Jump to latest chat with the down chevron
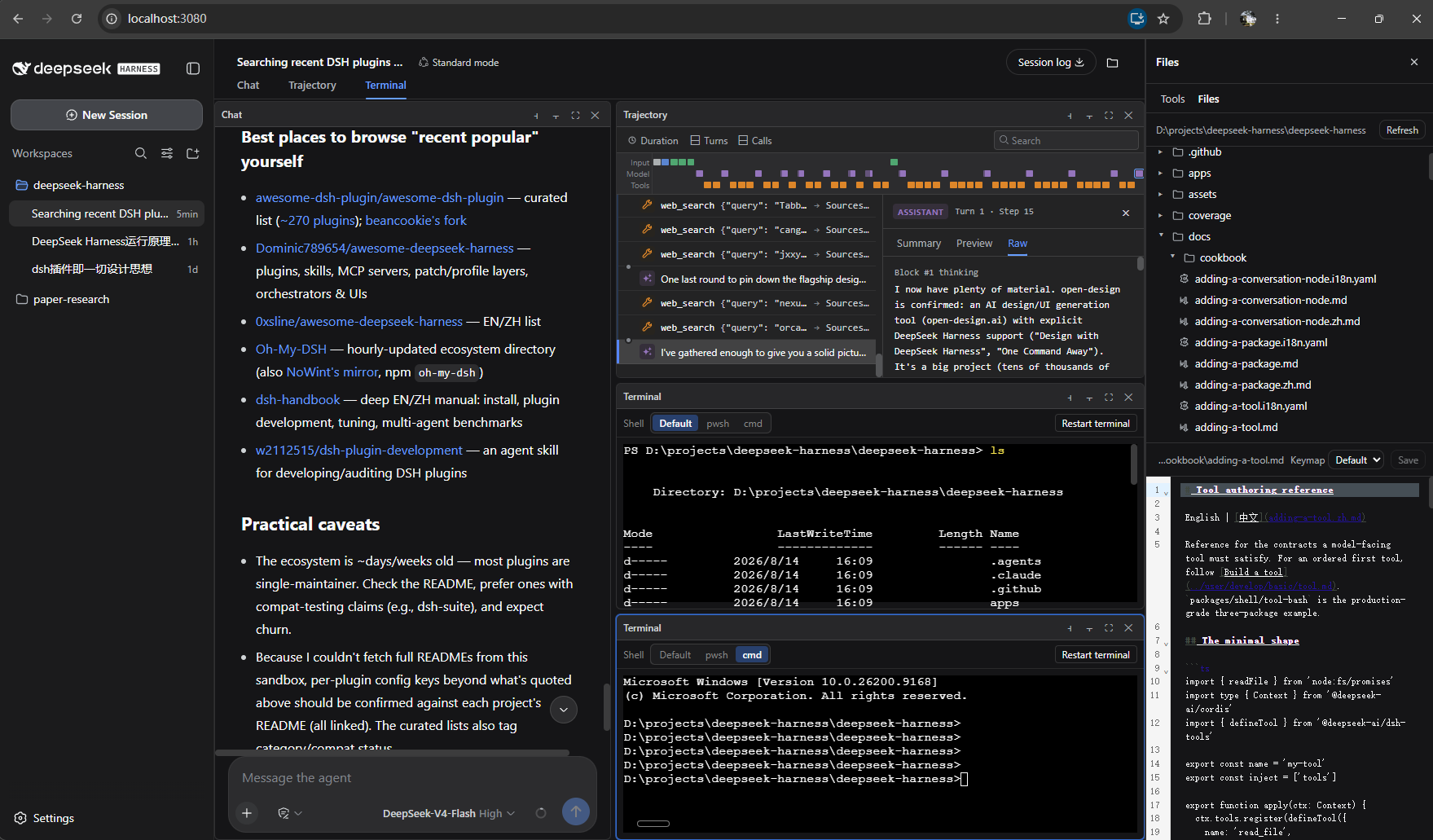 (x=564, y=710)
